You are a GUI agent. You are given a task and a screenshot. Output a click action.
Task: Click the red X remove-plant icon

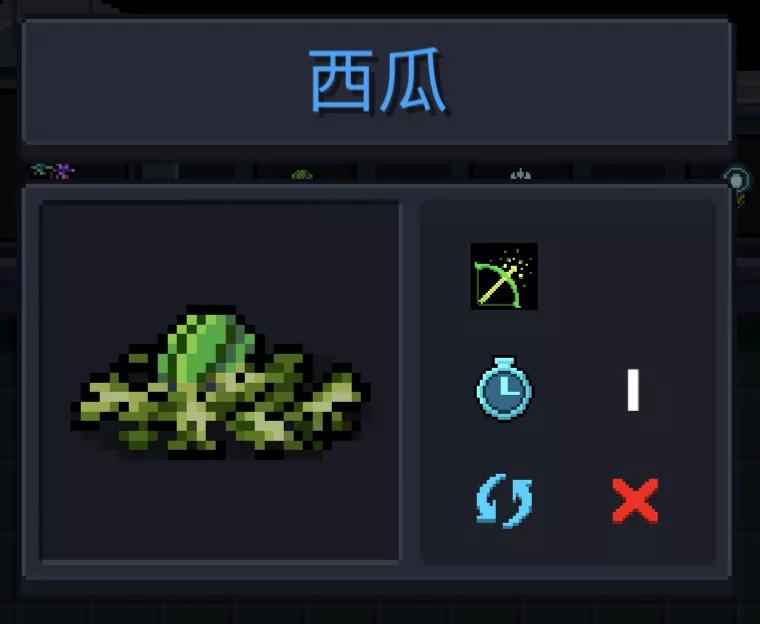click(635, 501)
